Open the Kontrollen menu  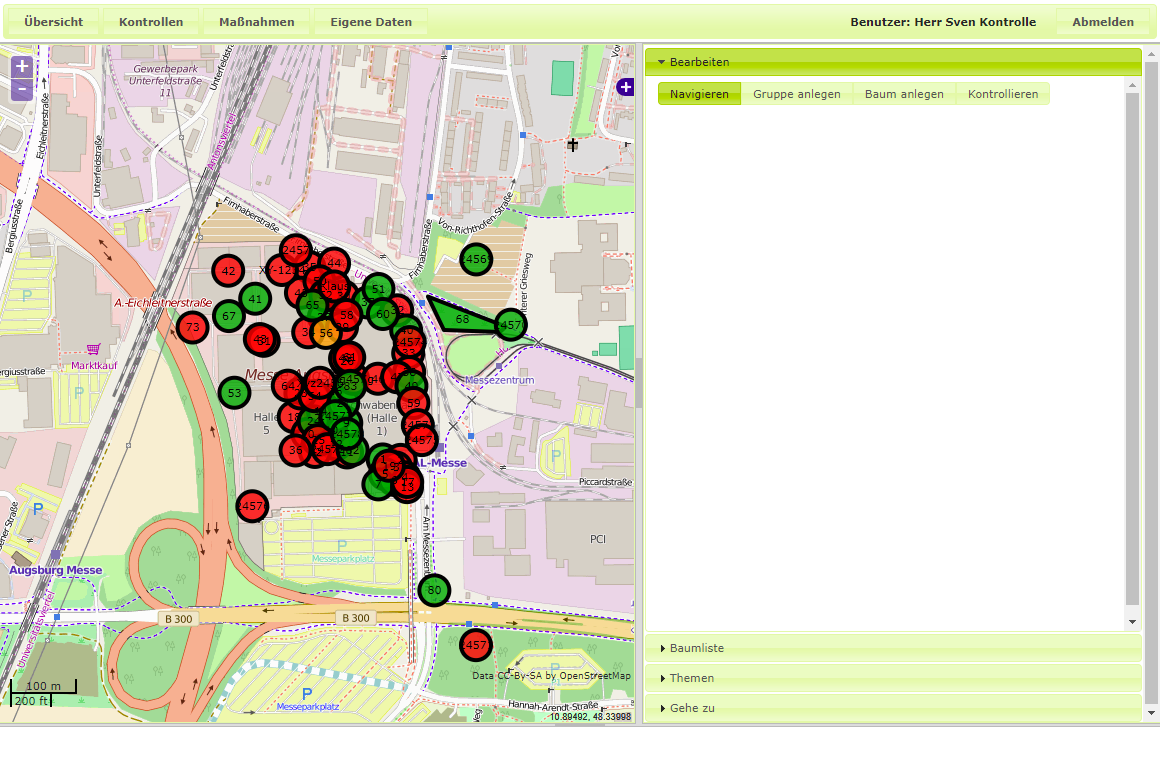coord(150,22)
